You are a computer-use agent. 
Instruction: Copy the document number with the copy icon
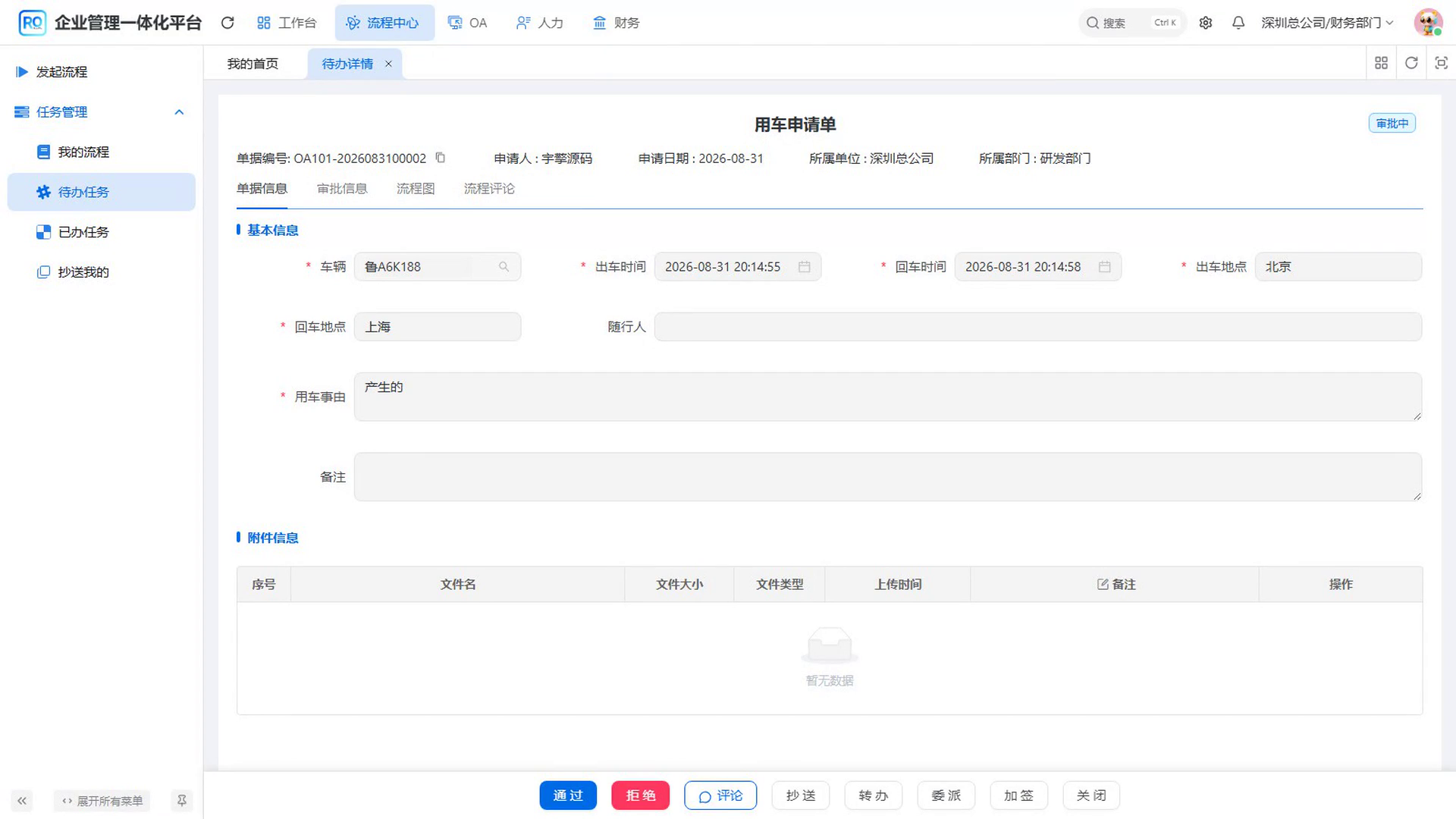(x=441, y=158)
